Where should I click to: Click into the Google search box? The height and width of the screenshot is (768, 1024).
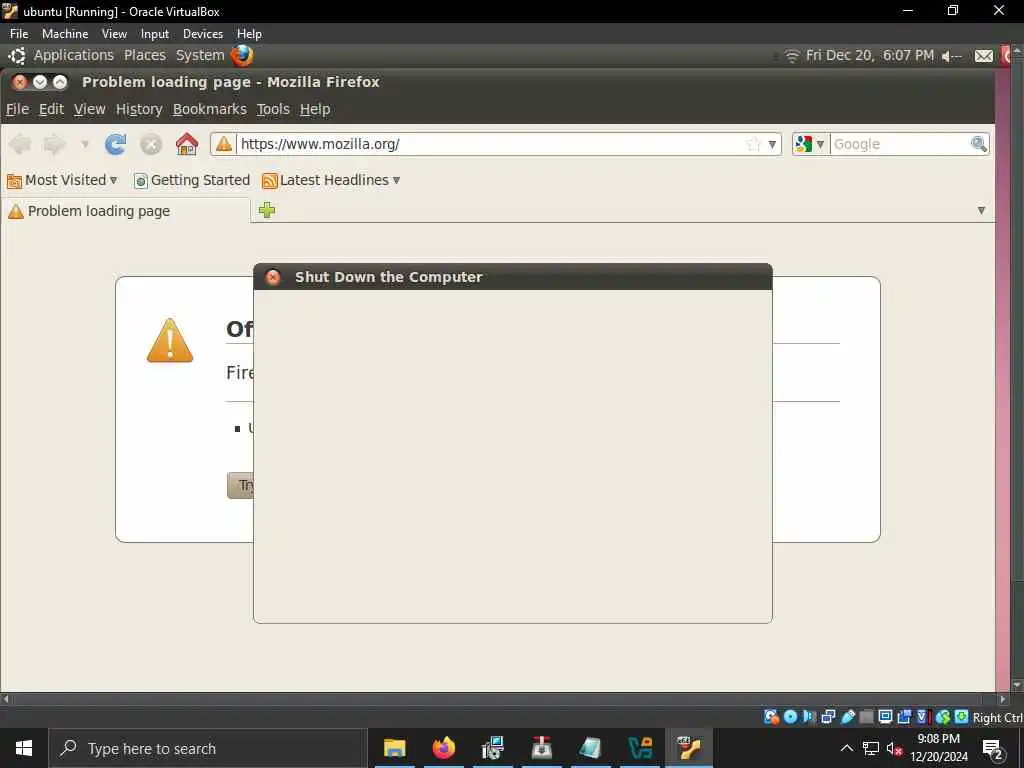[900, 144]
